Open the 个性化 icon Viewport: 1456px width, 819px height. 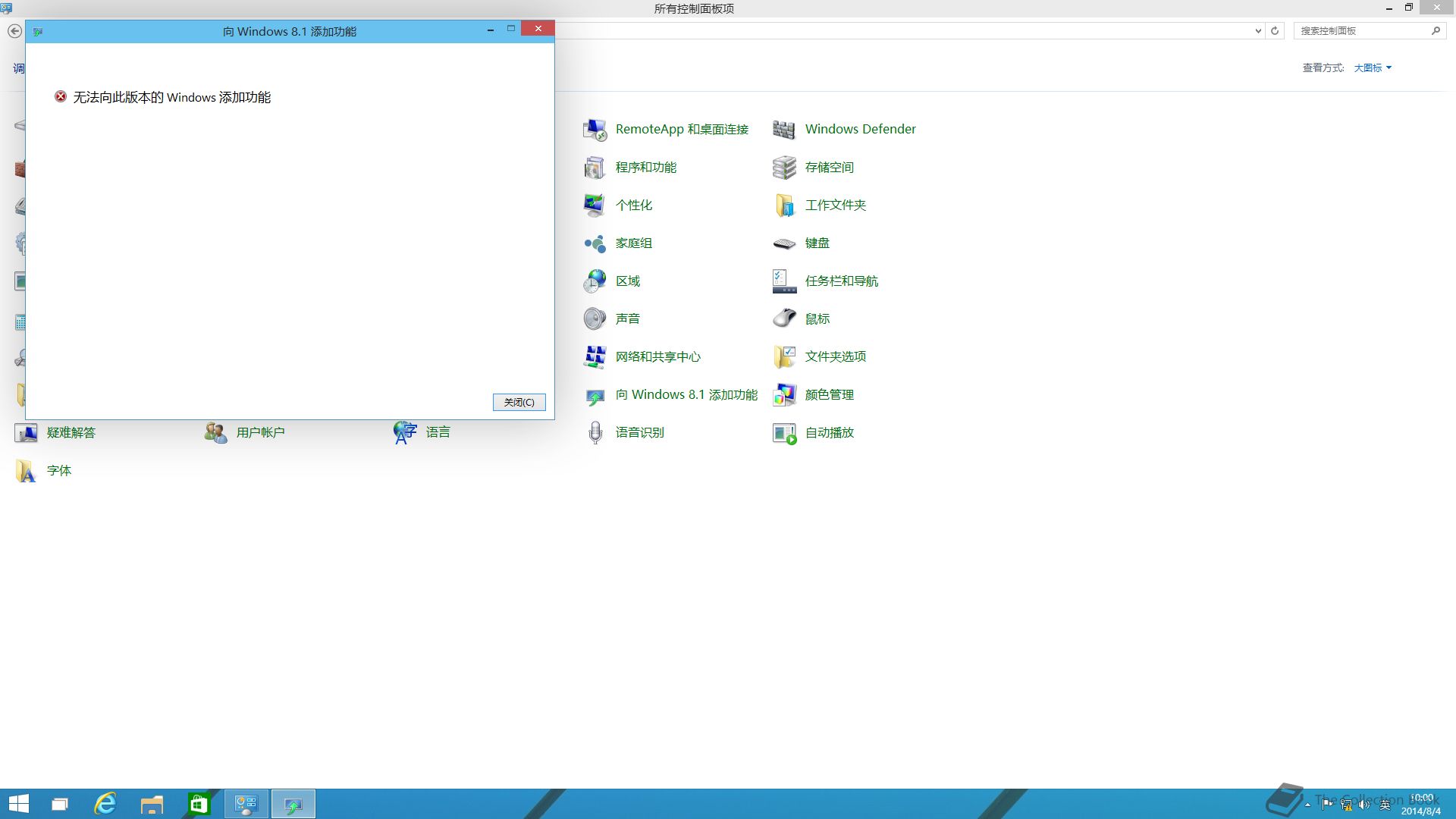(x=595, y=206)
